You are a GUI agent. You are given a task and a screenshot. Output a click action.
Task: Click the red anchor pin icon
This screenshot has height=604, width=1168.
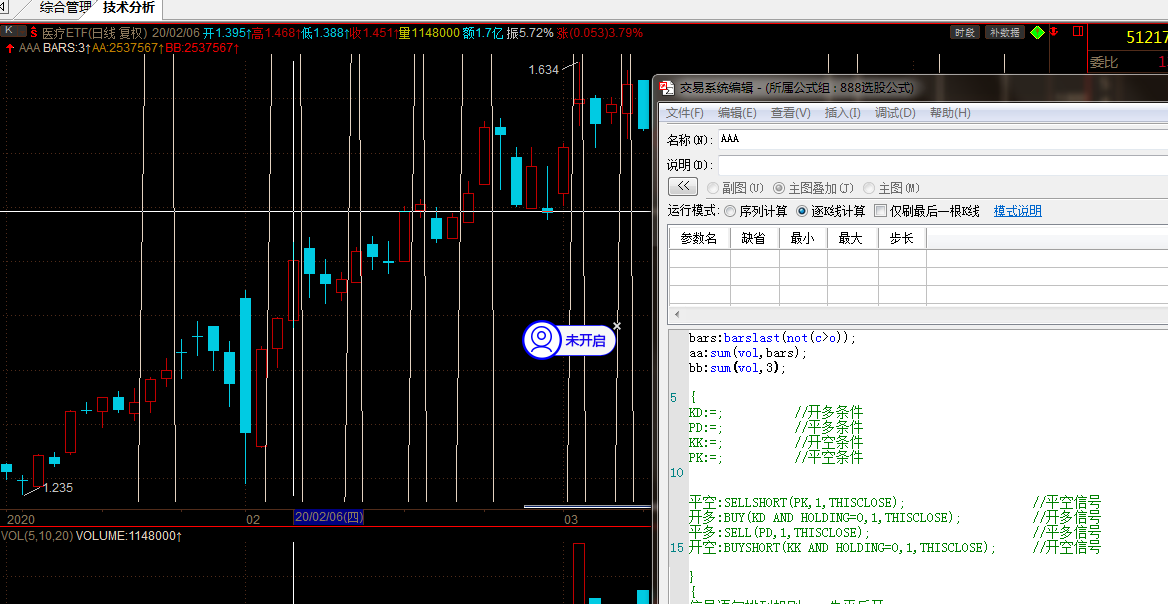(x=1055, y=32)
